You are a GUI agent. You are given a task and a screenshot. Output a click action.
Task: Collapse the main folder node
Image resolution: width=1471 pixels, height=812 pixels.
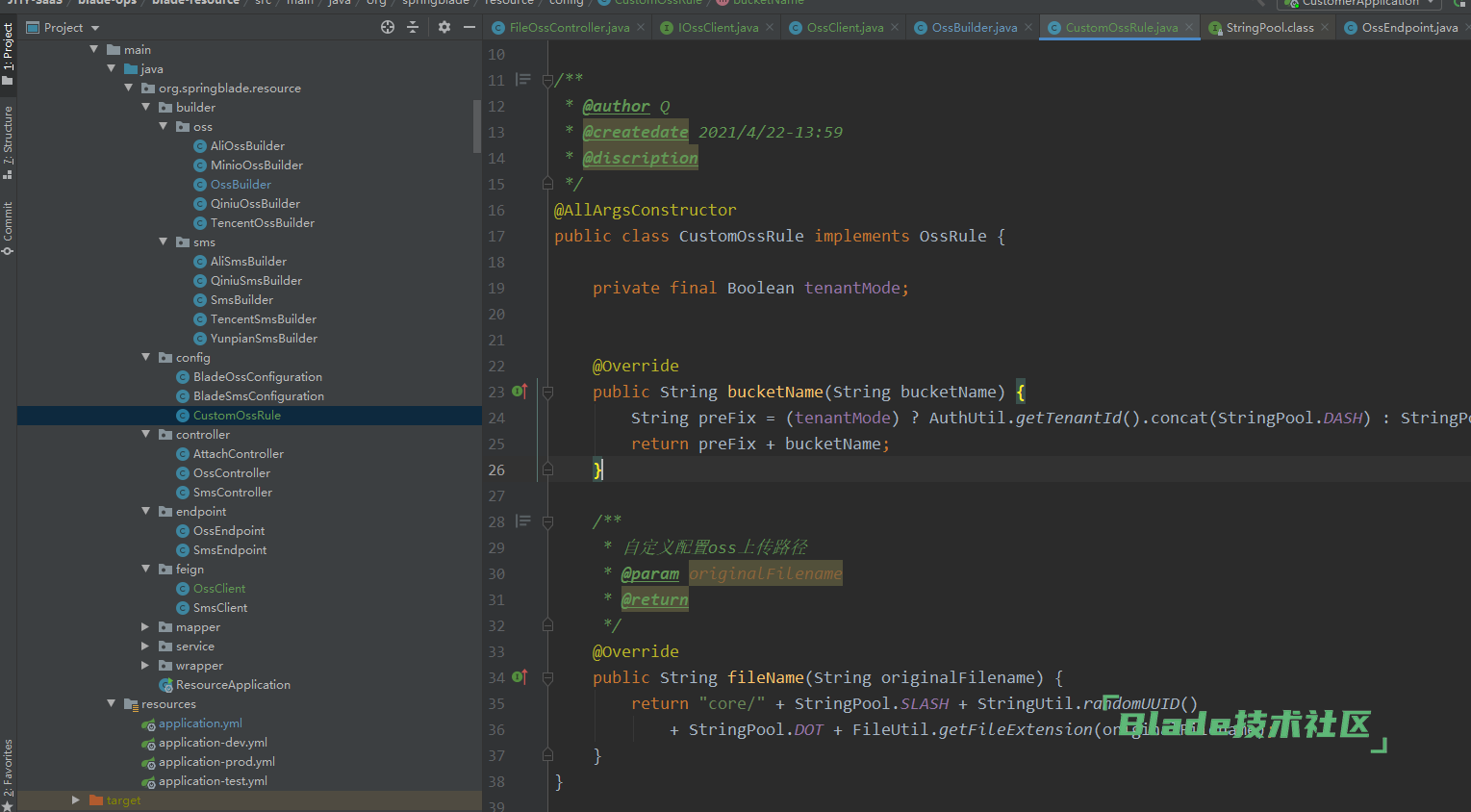click(94, 49)
